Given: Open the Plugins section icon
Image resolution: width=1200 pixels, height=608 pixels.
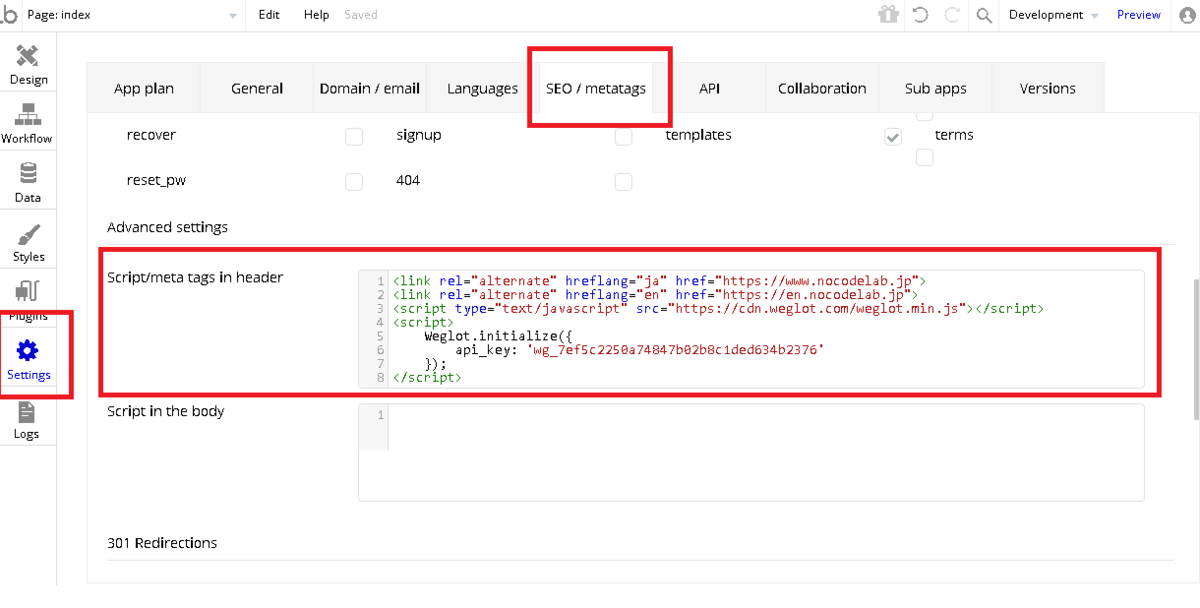Looking at the screenshot, I should (28, 292).
